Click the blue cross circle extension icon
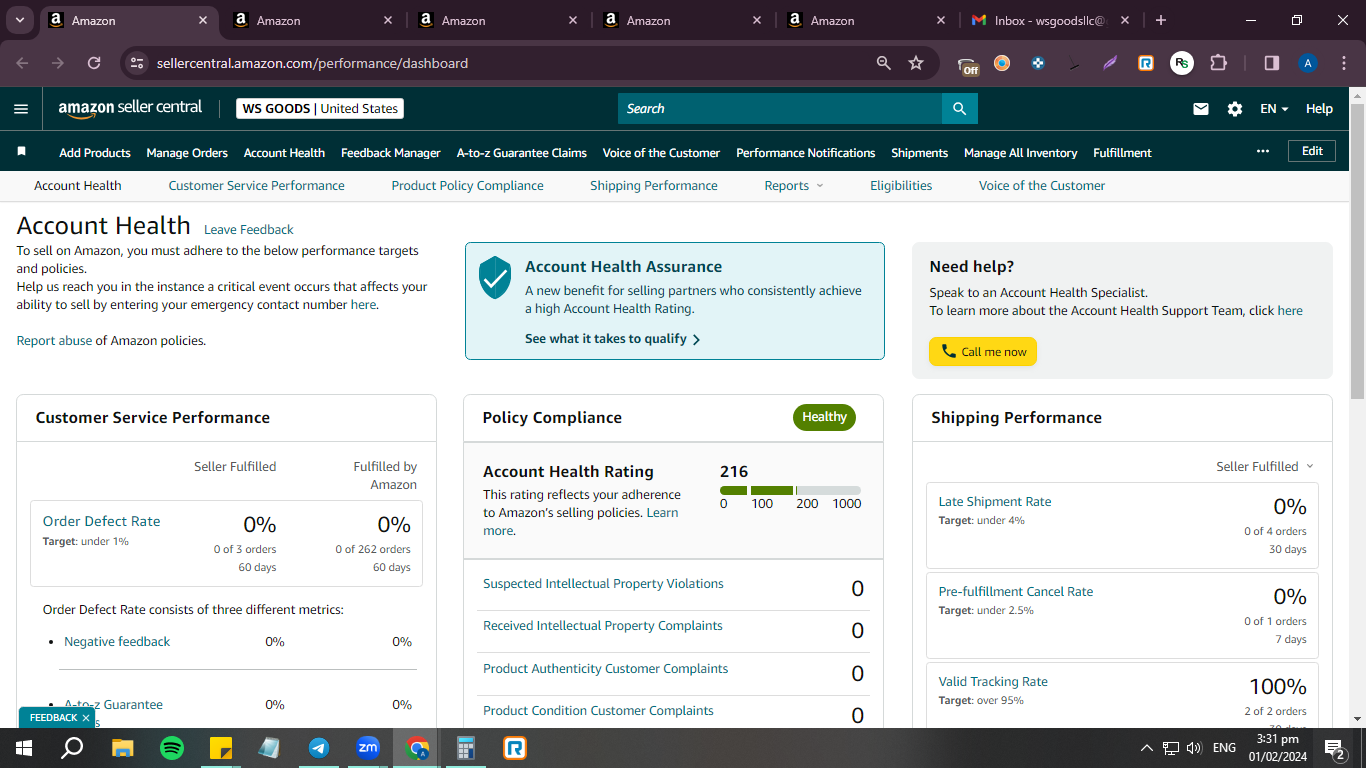The image size is (1366, 768). (x=1038, y=63)
